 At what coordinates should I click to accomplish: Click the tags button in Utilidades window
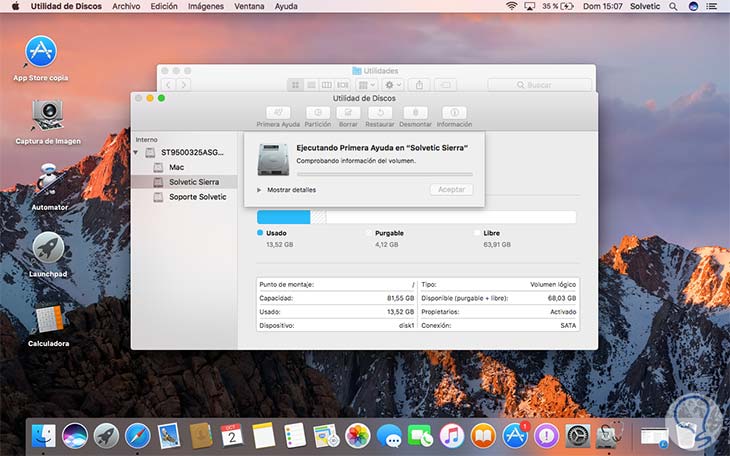445,85
